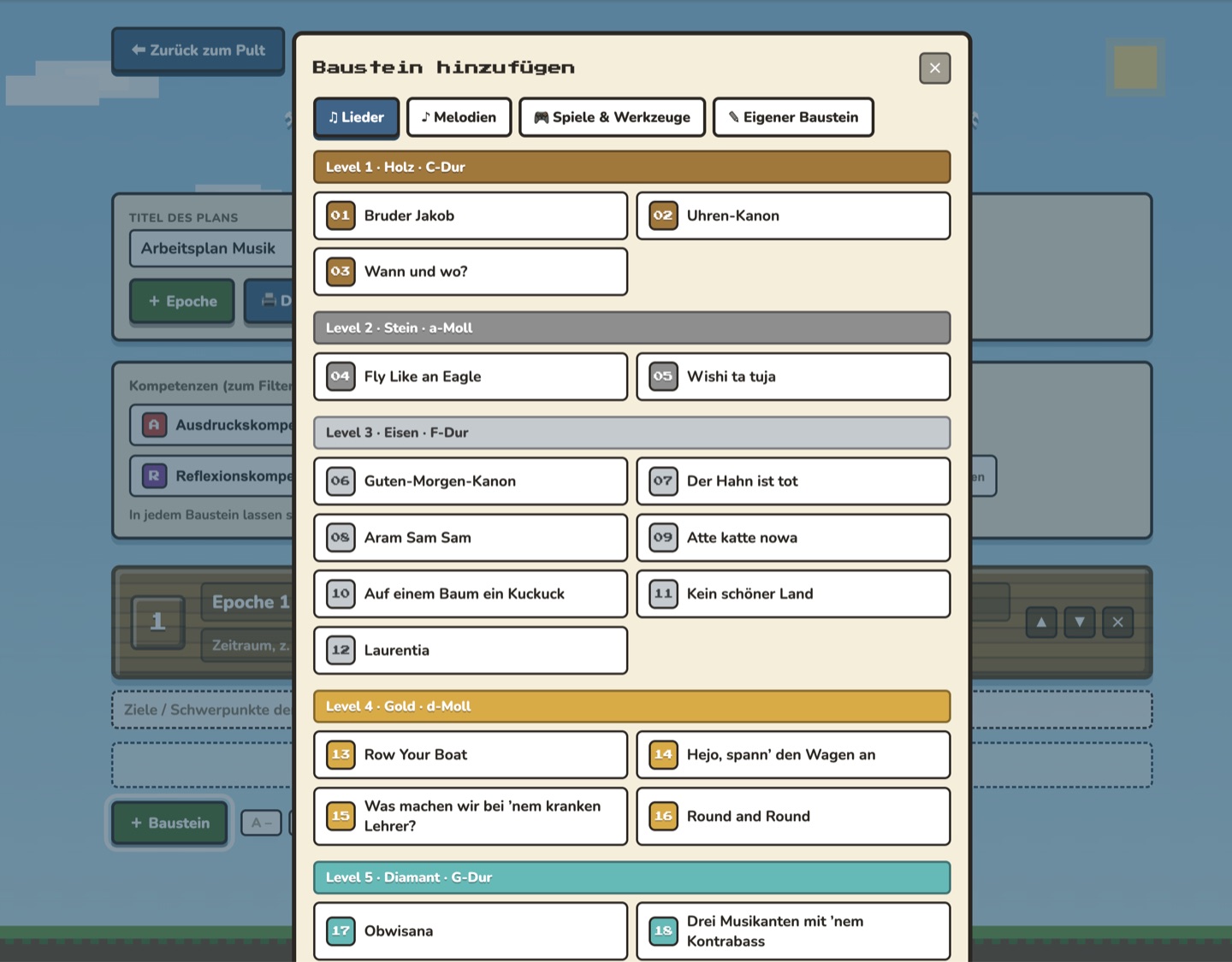
Task: Pick Fly Like an Eagle
Action: (471, 376)
